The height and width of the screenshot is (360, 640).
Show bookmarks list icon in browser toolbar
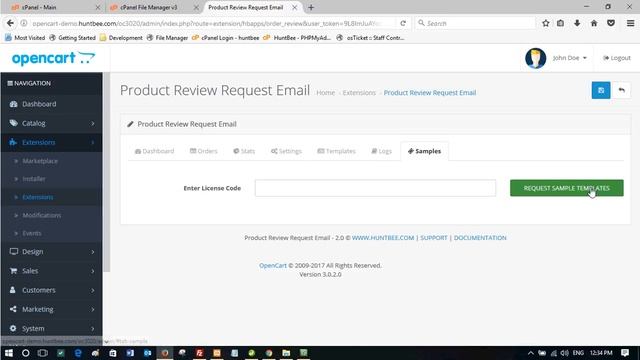(x=560, y=23)
